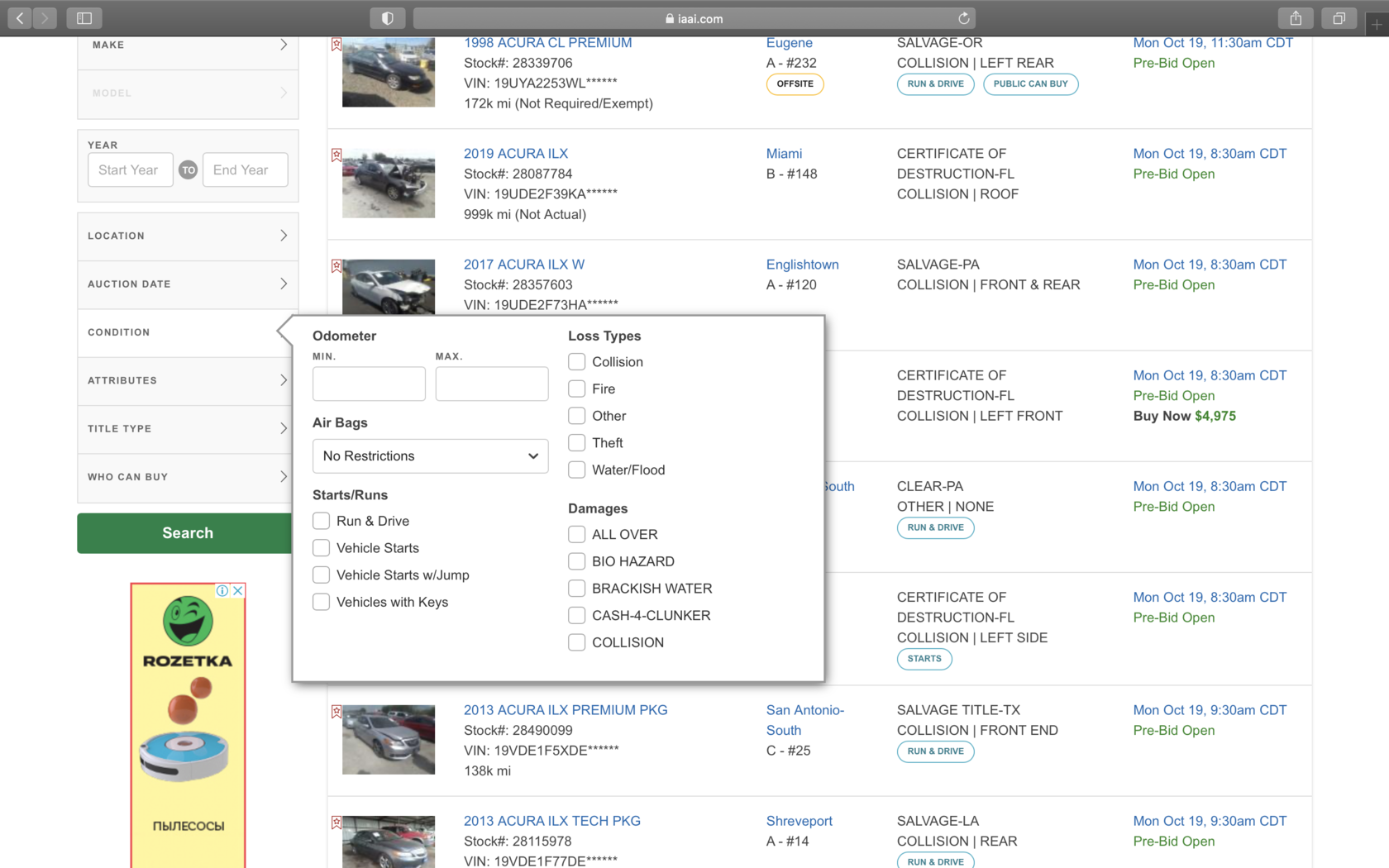Click PUBLIC CAN BUY tag
Screen dimensions: 1389x868
coord(1031,84)
